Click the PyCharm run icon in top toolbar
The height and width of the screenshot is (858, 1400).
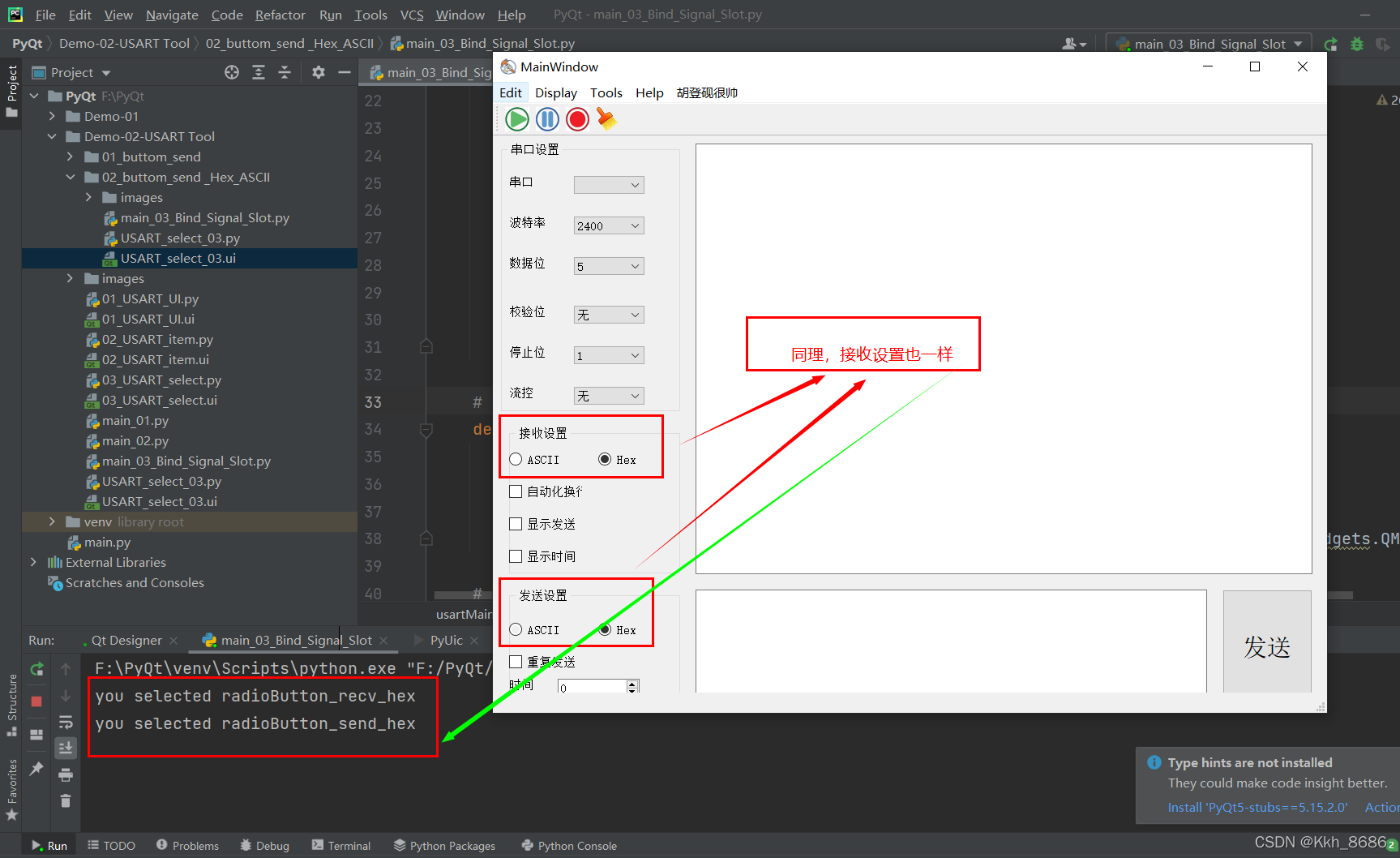coord(1330,44)
